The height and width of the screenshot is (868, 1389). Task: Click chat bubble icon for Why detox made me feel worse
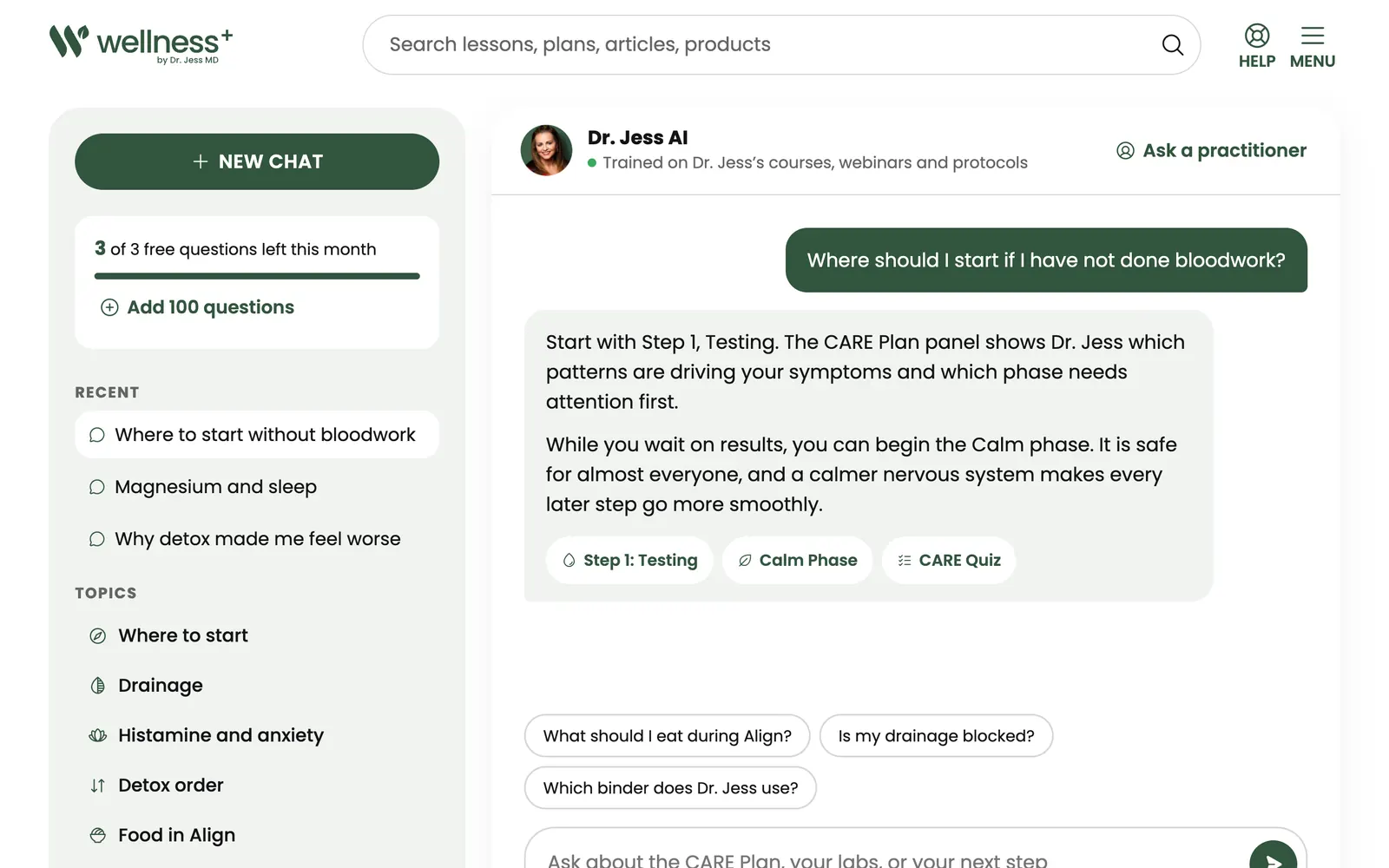click(x=97, y=539)
